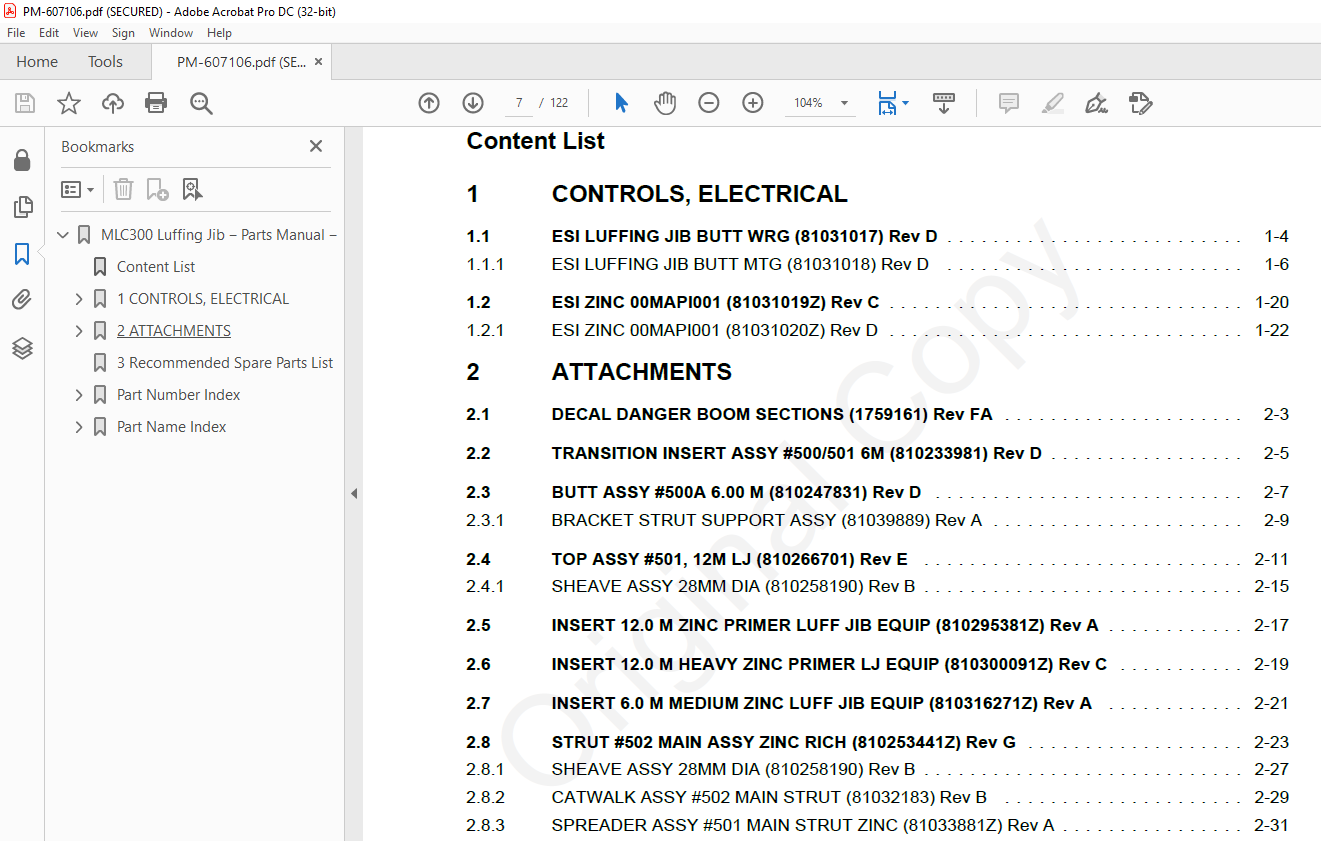
Task: Open bookmark options menu dropdown
Action: coord(77,189)
